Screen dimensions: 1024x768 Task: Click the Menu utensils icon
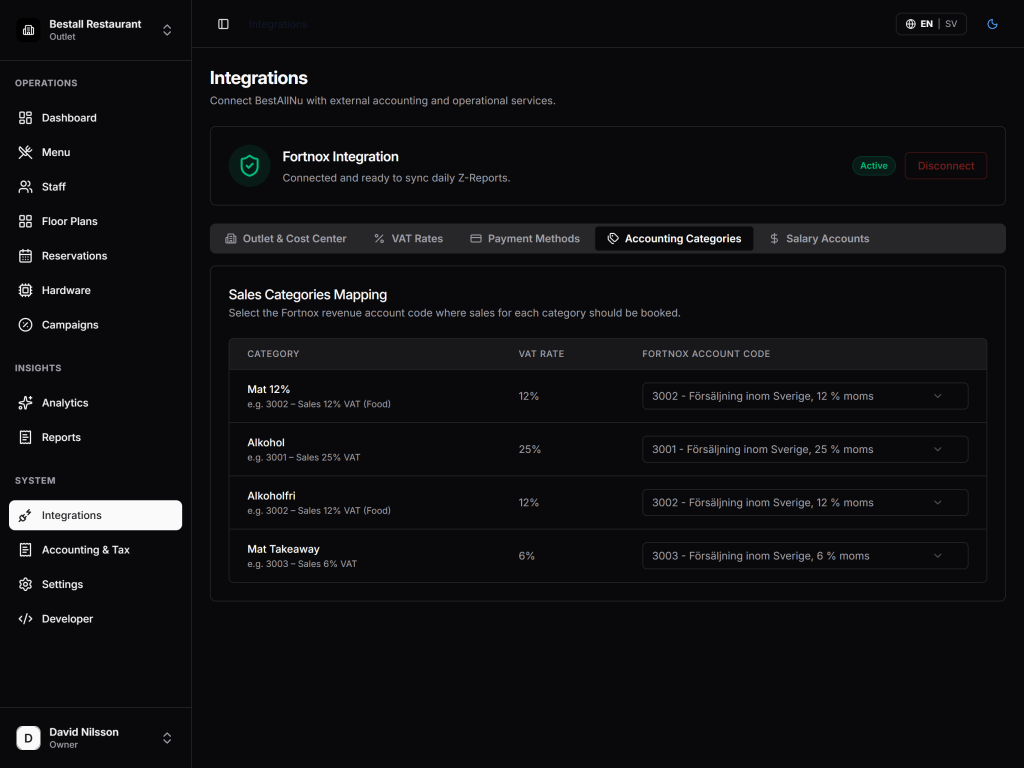[25, 152]
